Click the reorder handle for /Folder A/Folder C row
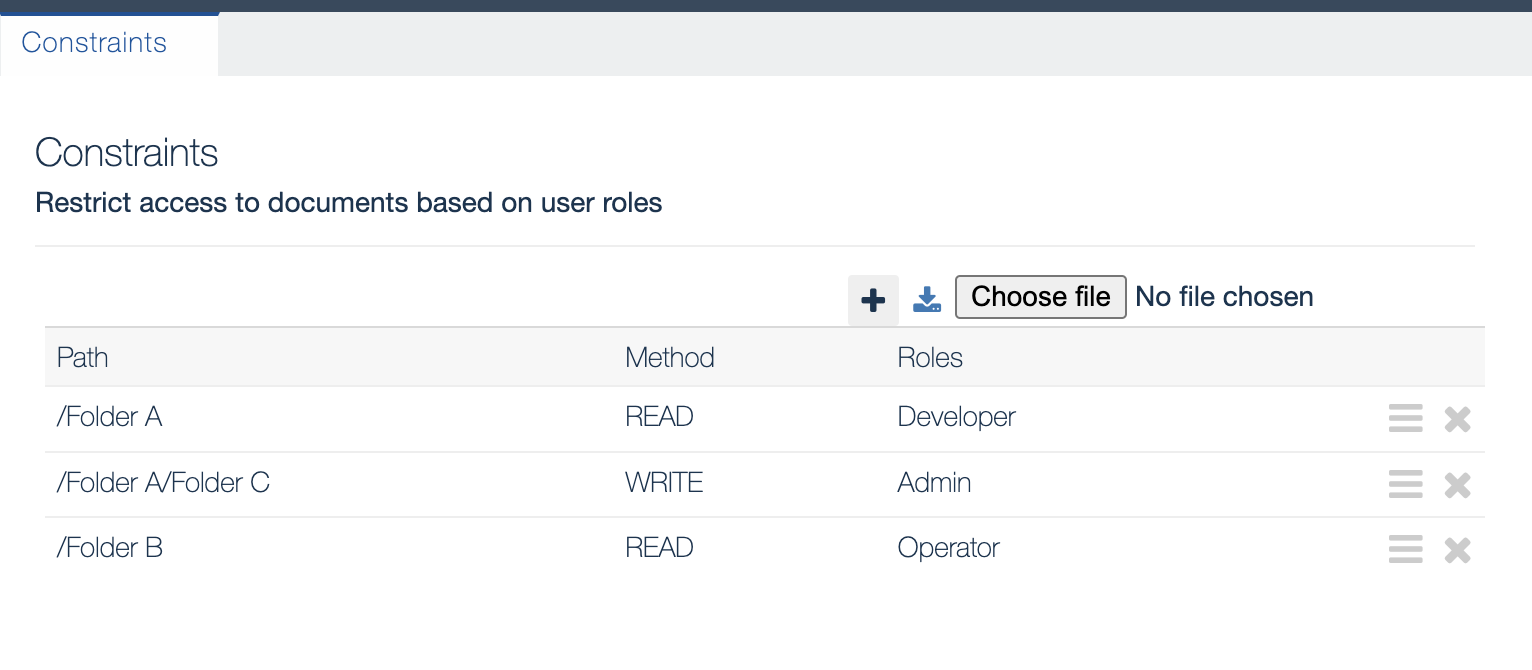 click(x=1405, y=484)
